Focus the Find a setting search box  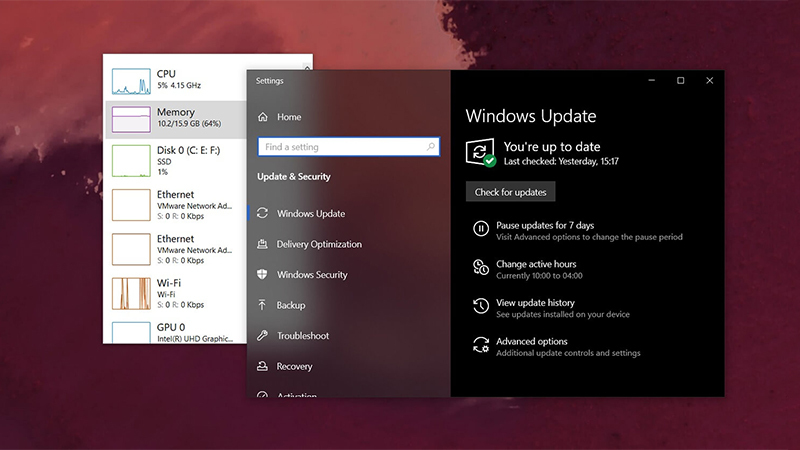click(x=348, y=147)
